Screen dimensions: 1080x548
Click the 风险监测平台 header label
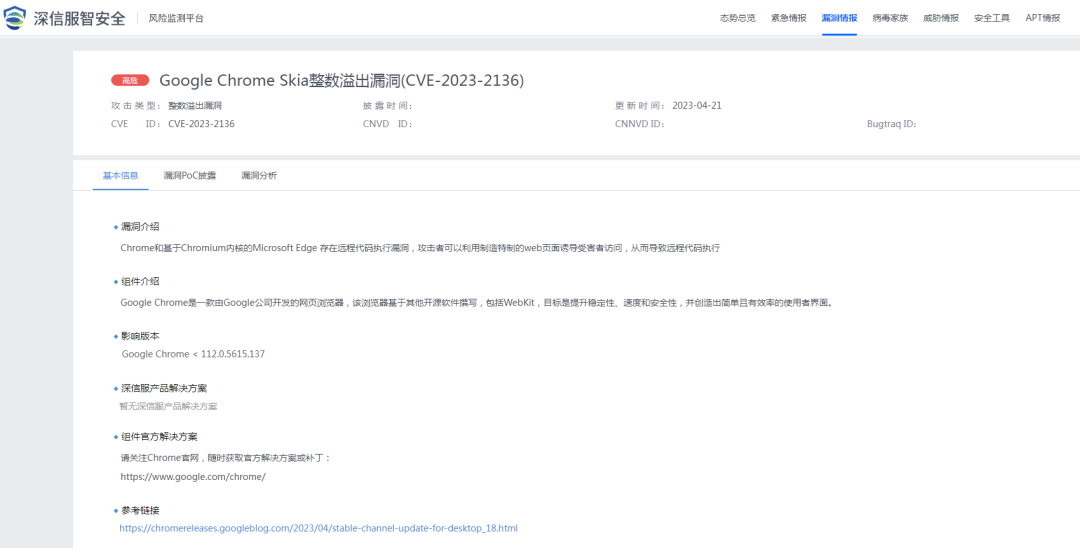click(x=176, y=19)
